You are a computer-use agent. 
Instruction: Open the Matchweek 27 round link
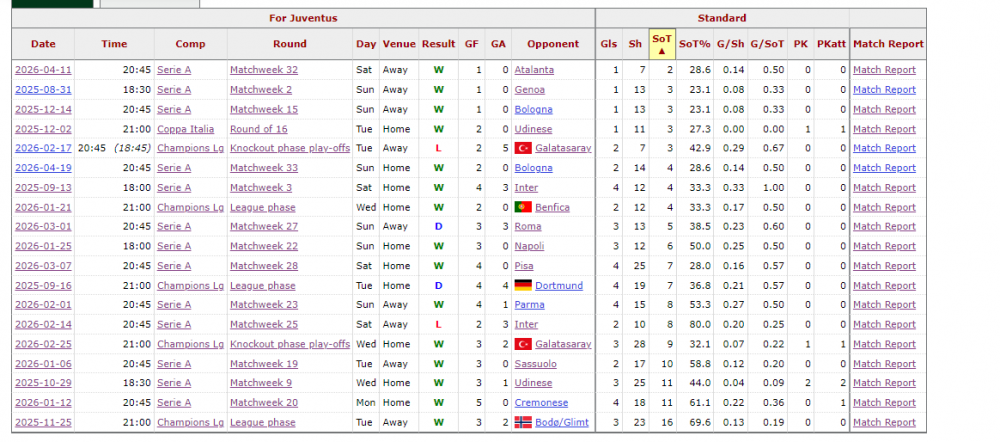[264, 226]
